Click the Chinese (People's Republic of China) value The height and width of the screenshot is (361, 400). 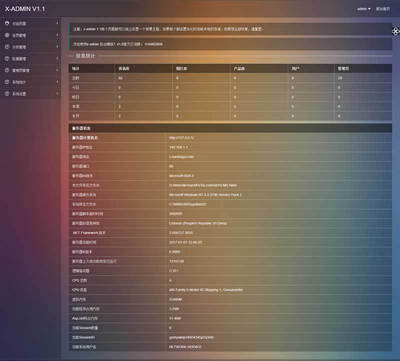[x=198, y=223]
